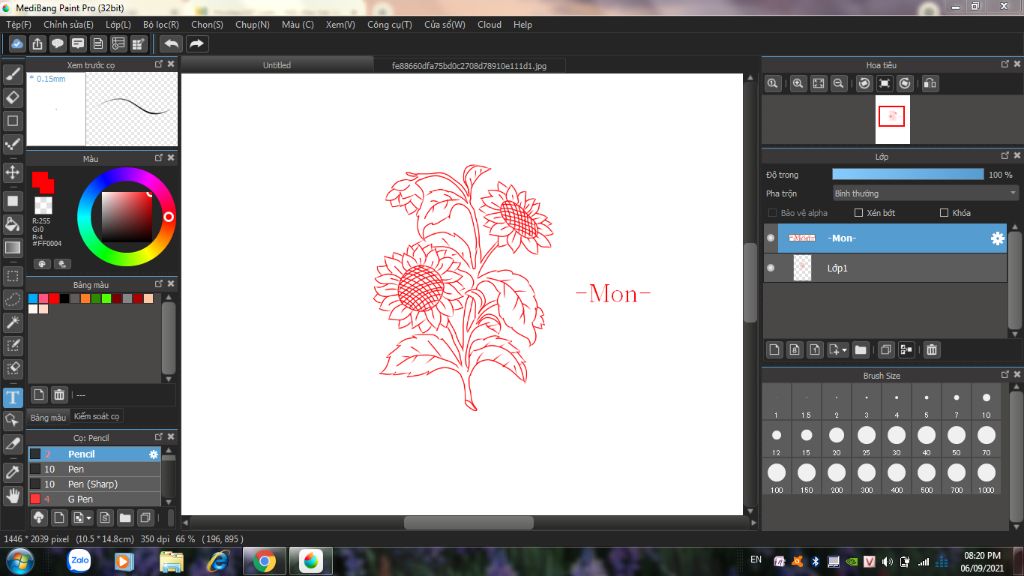Click the volume icon in system tray
This screenshot has width=1024, height=576.
click(887, 561)
